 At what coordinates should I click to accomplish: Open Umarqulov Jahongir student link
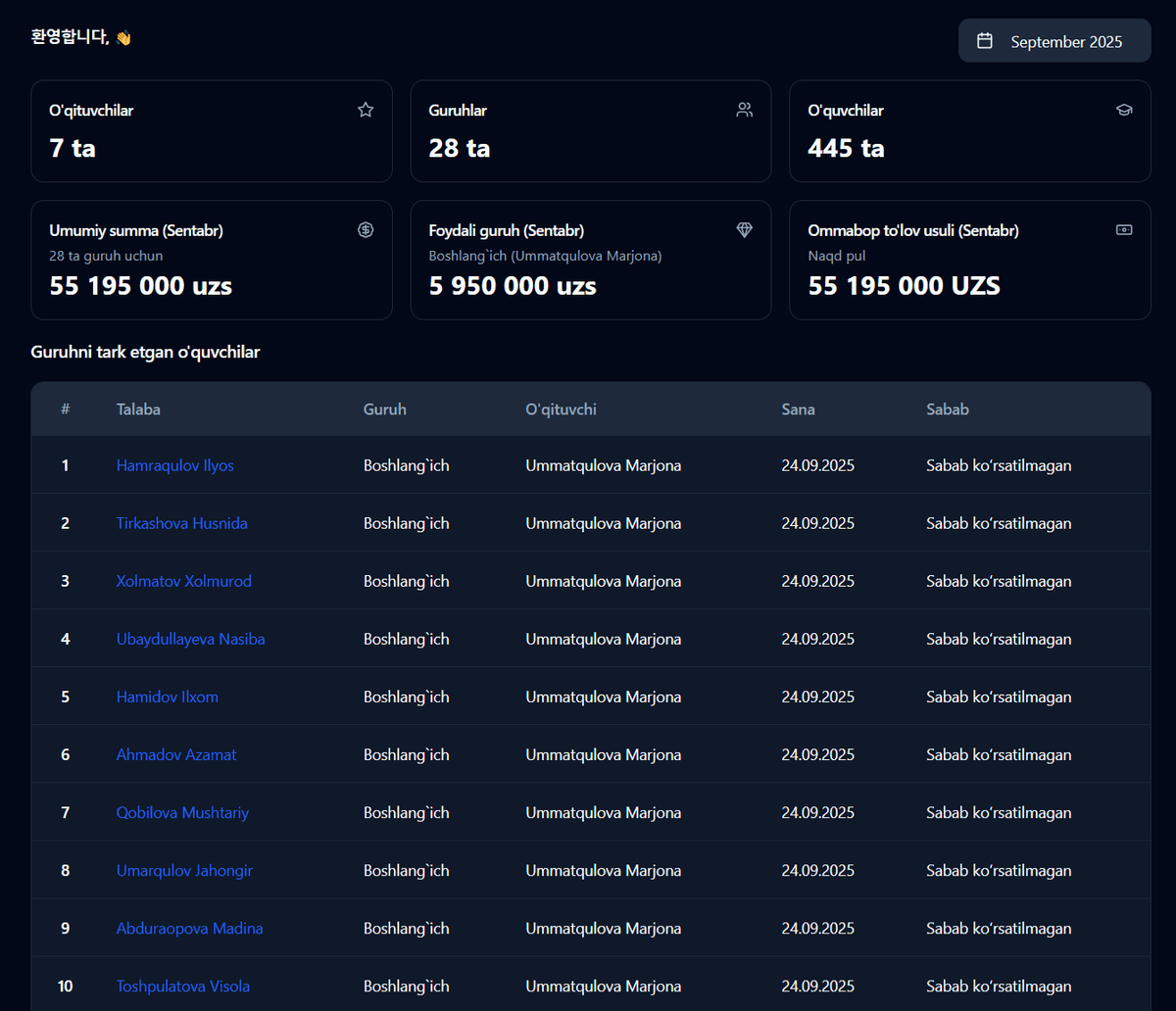(x=185, y=870)
